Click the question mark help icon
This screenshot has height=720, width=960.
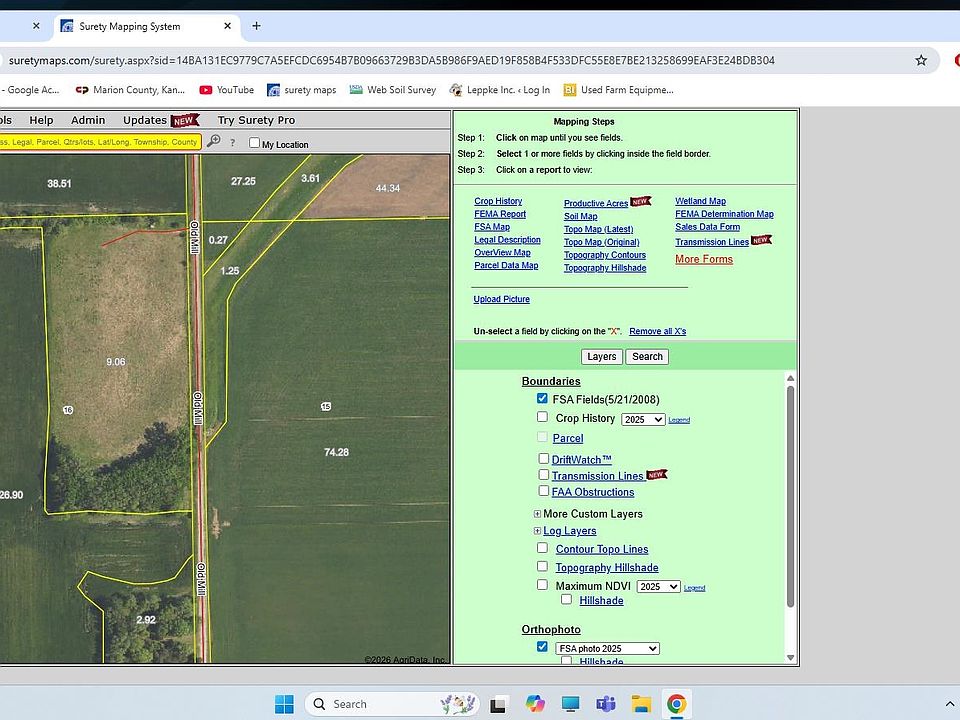point(232,143)
